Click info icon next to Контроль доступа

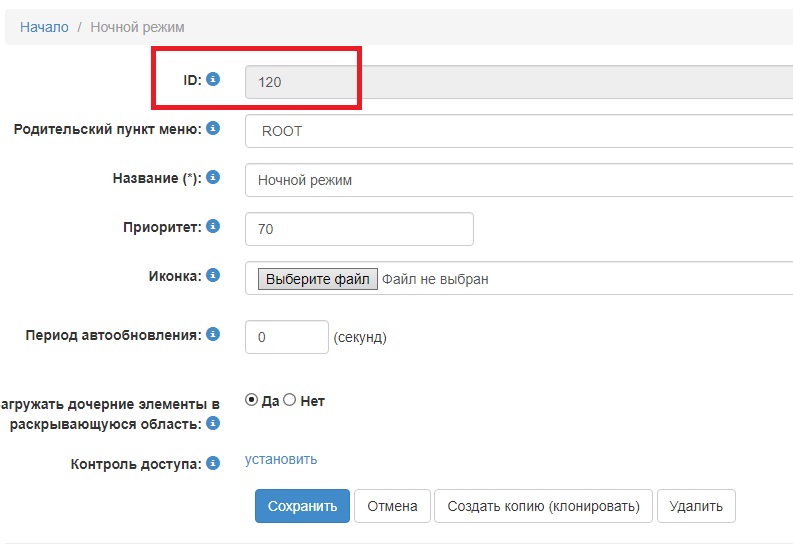(x=213, y=463)
